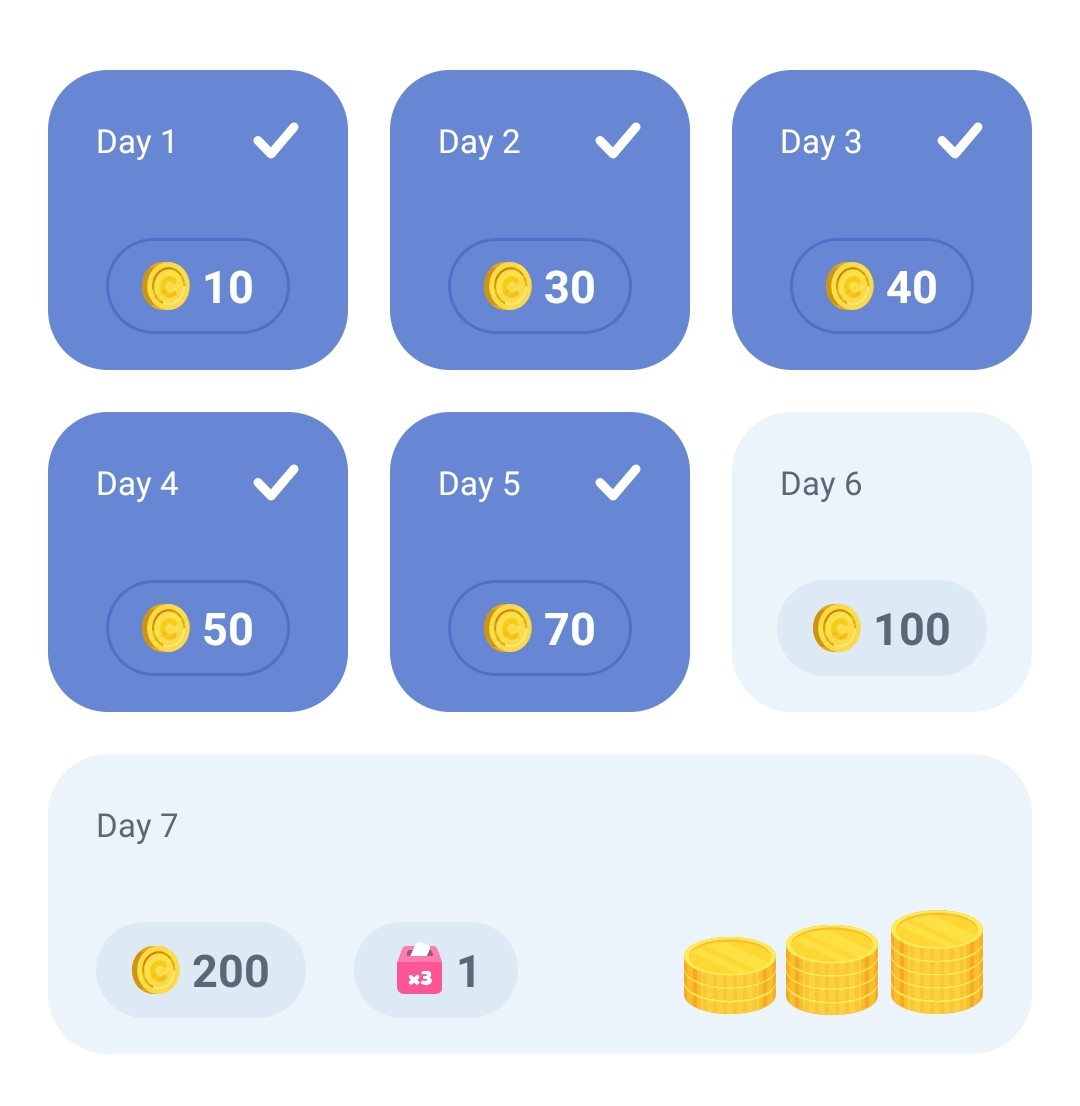This screenshot has width=1080, height=1106.
Task: Tap the Day 7 label
Action: [x=137, y=826]
